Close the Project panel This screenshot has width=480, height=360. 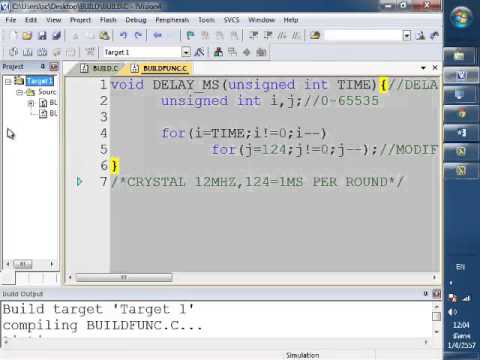tap(54, 67)
